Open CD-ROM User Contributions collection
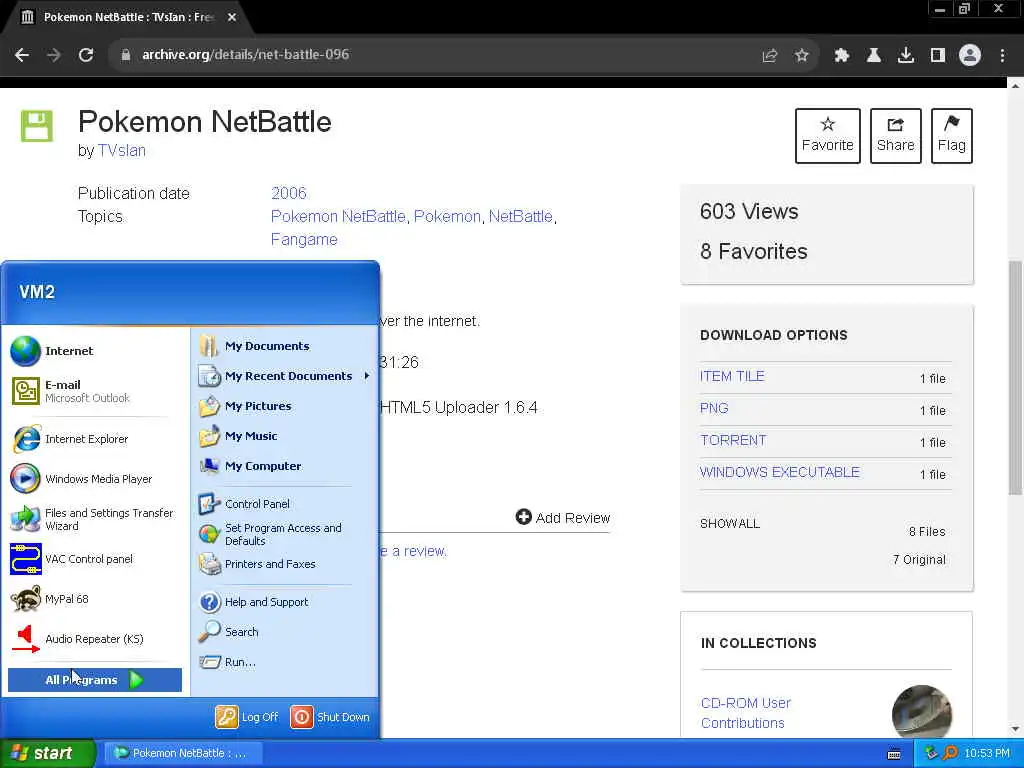Screen dimensions: 1024x768 coord(746,713)
